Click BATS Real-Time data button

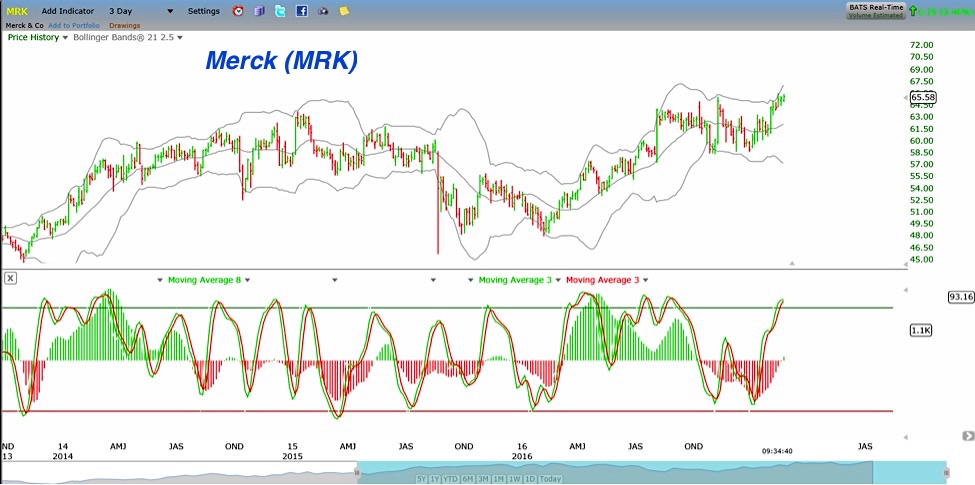point(876,11)
